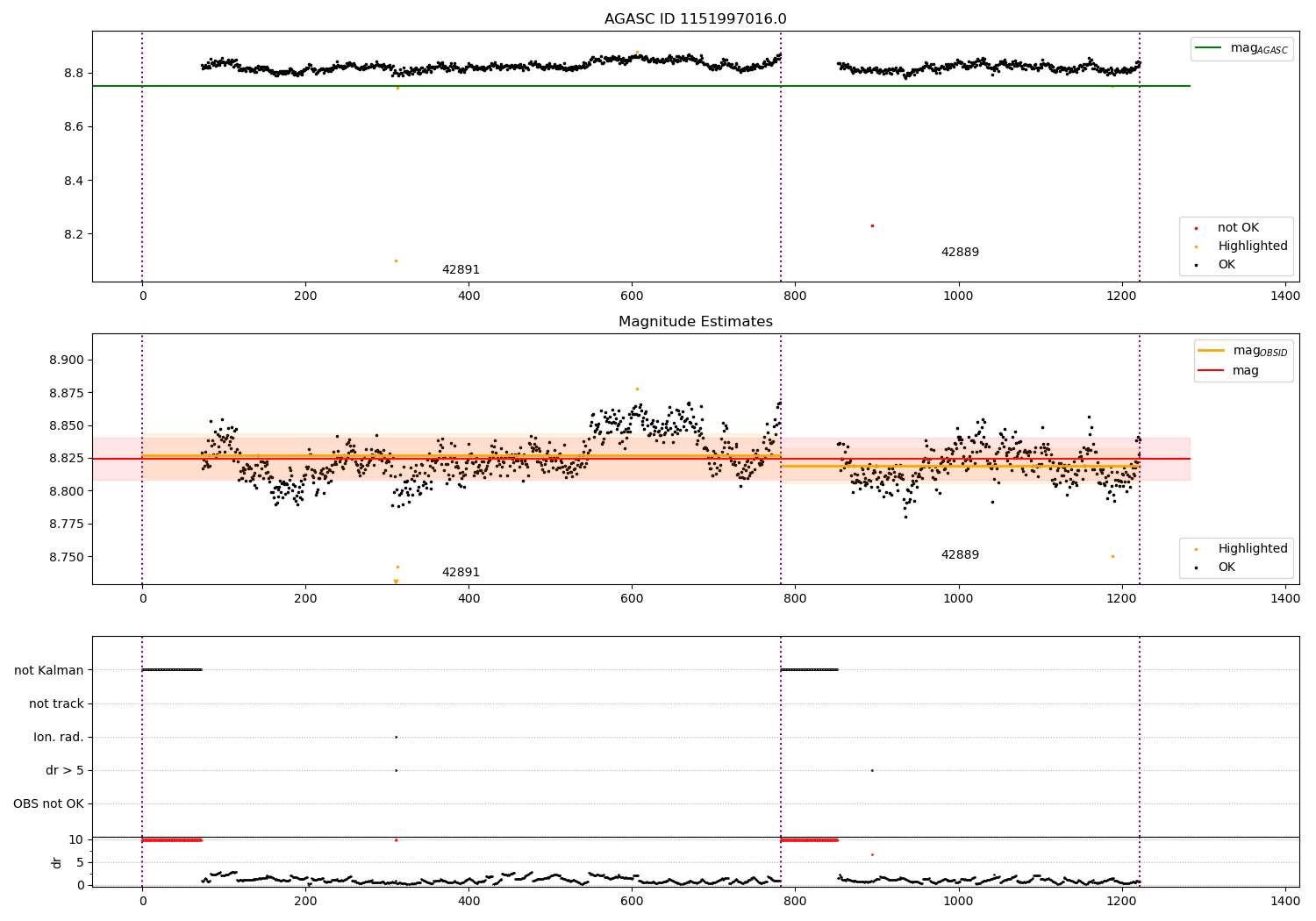Click the "OBS not OK" axis label
Viewport: 1316px width, 921px height.
tap(48, 803)
